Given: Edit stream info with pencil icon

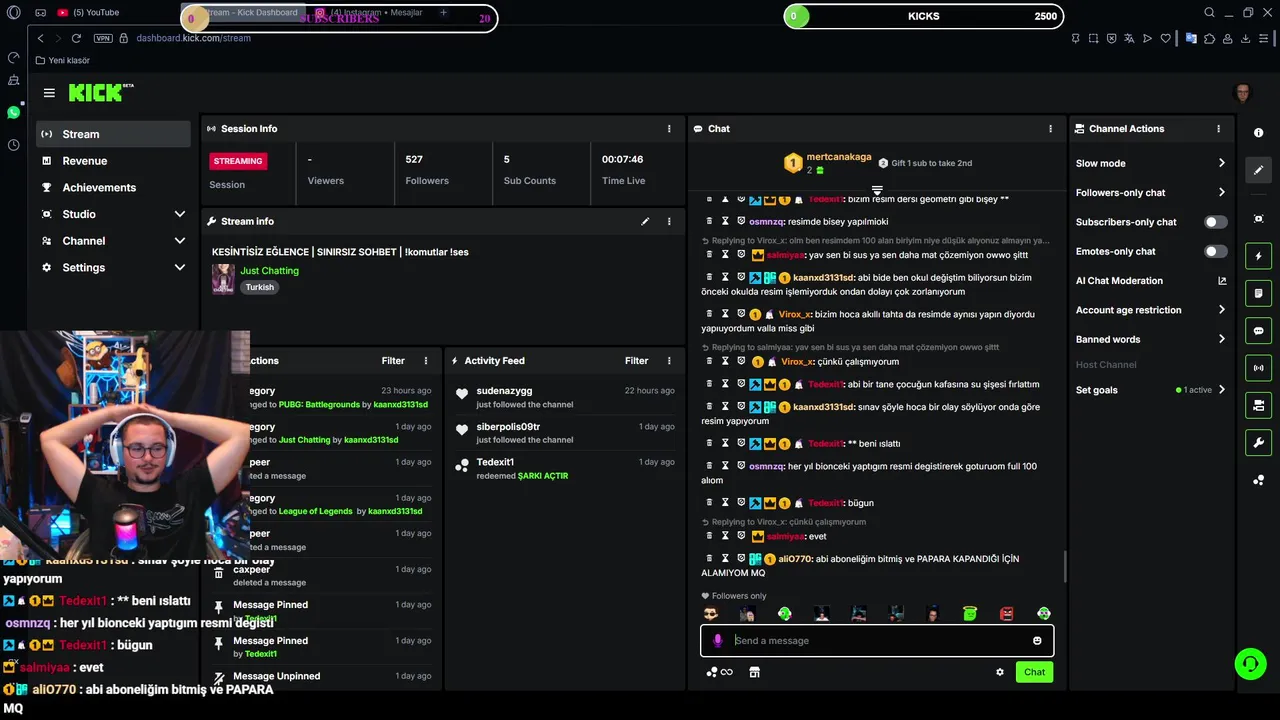Looking at the screenshot, I should click(645, 221).
